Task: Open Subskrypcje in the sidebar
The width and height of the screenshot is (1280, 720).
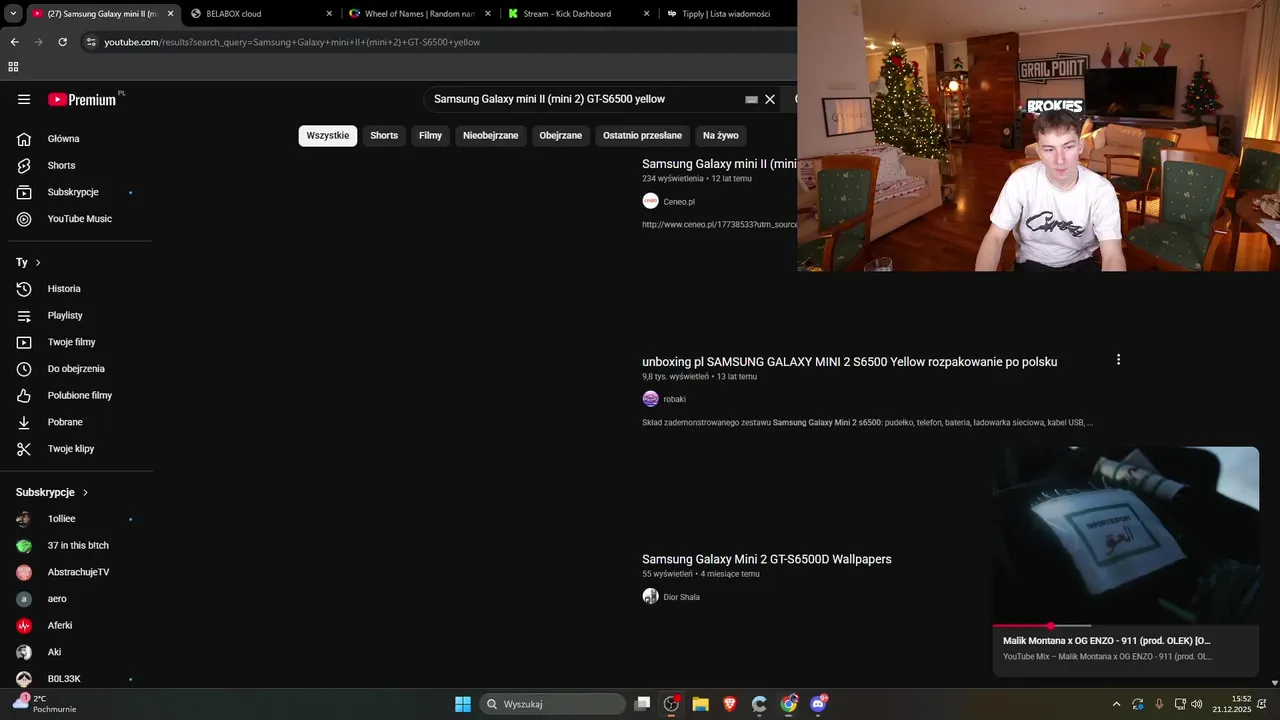Action: [x=73, y=192]
